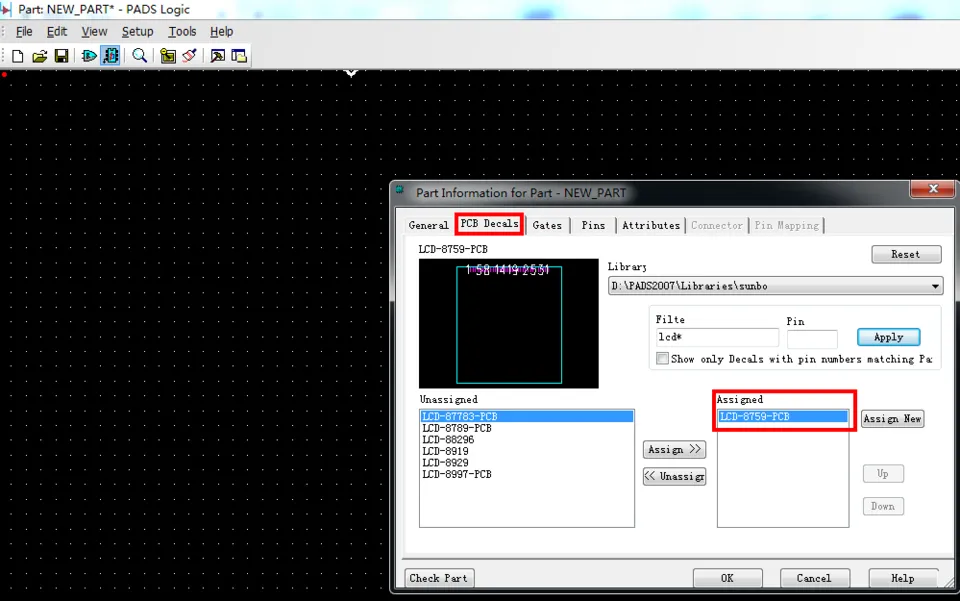Image resolution: width=960 pixels, height=601 pixels.
Task: Click the Edit Electrical chip icon
Action: pos(111,56)
